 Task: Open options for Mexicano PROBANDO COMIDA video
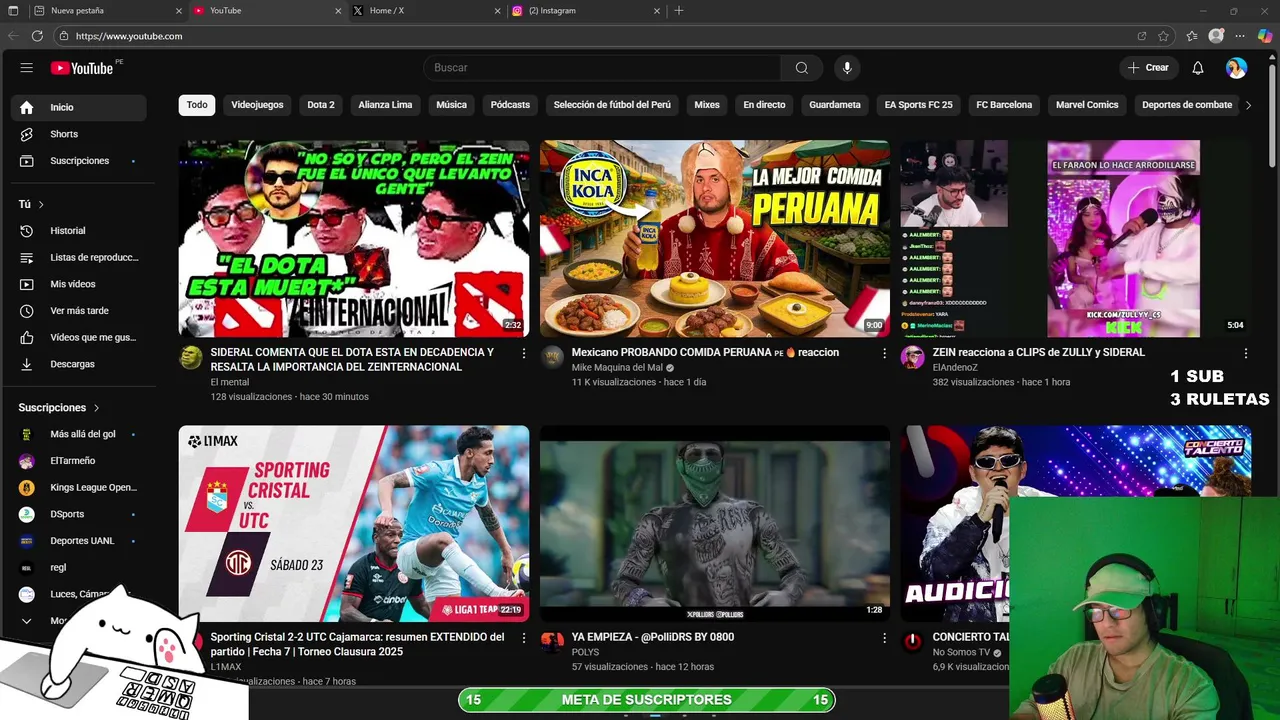coord(884,353)
